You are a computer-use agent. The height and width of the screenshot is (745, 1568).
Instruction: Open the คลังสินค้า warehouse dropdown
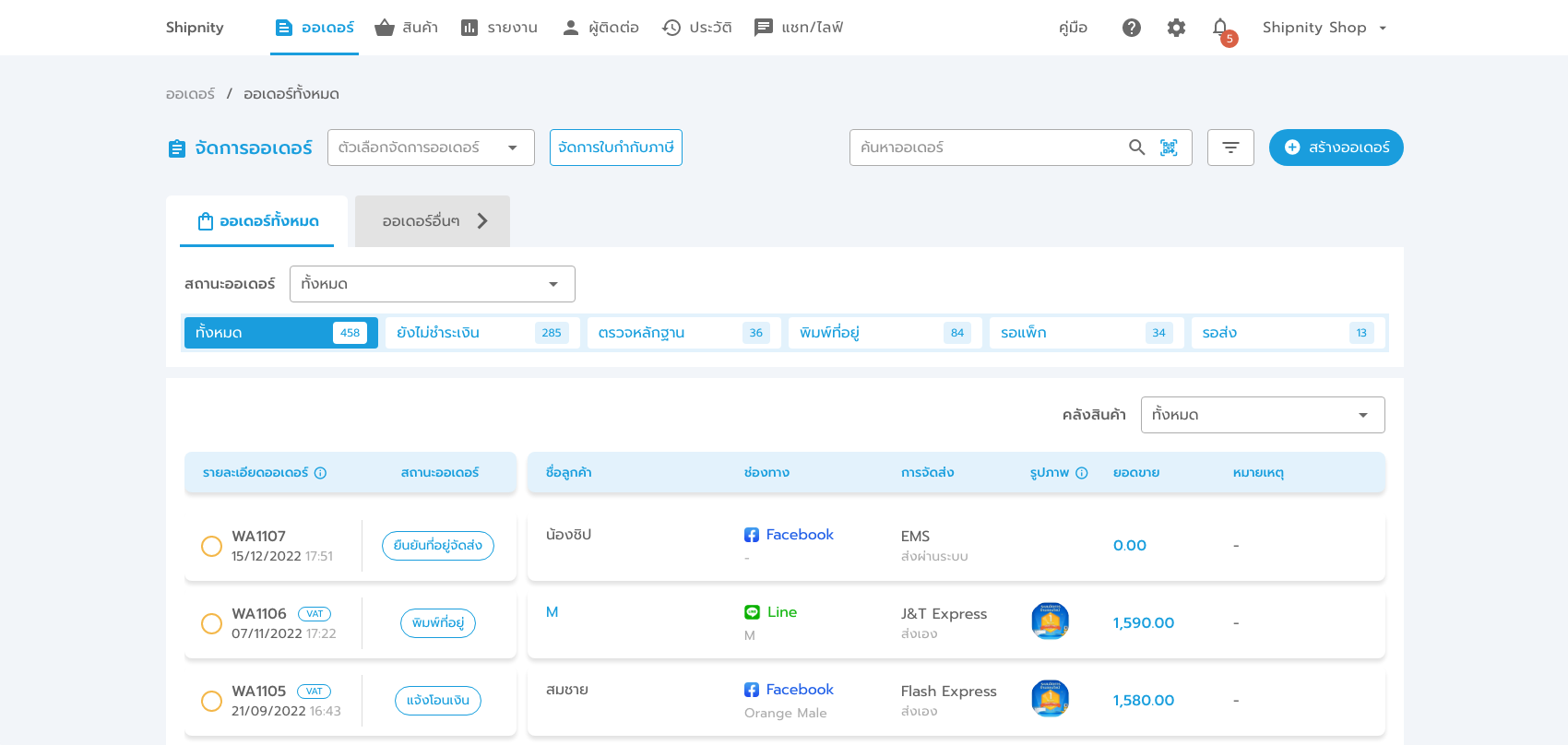point(1262,415)
